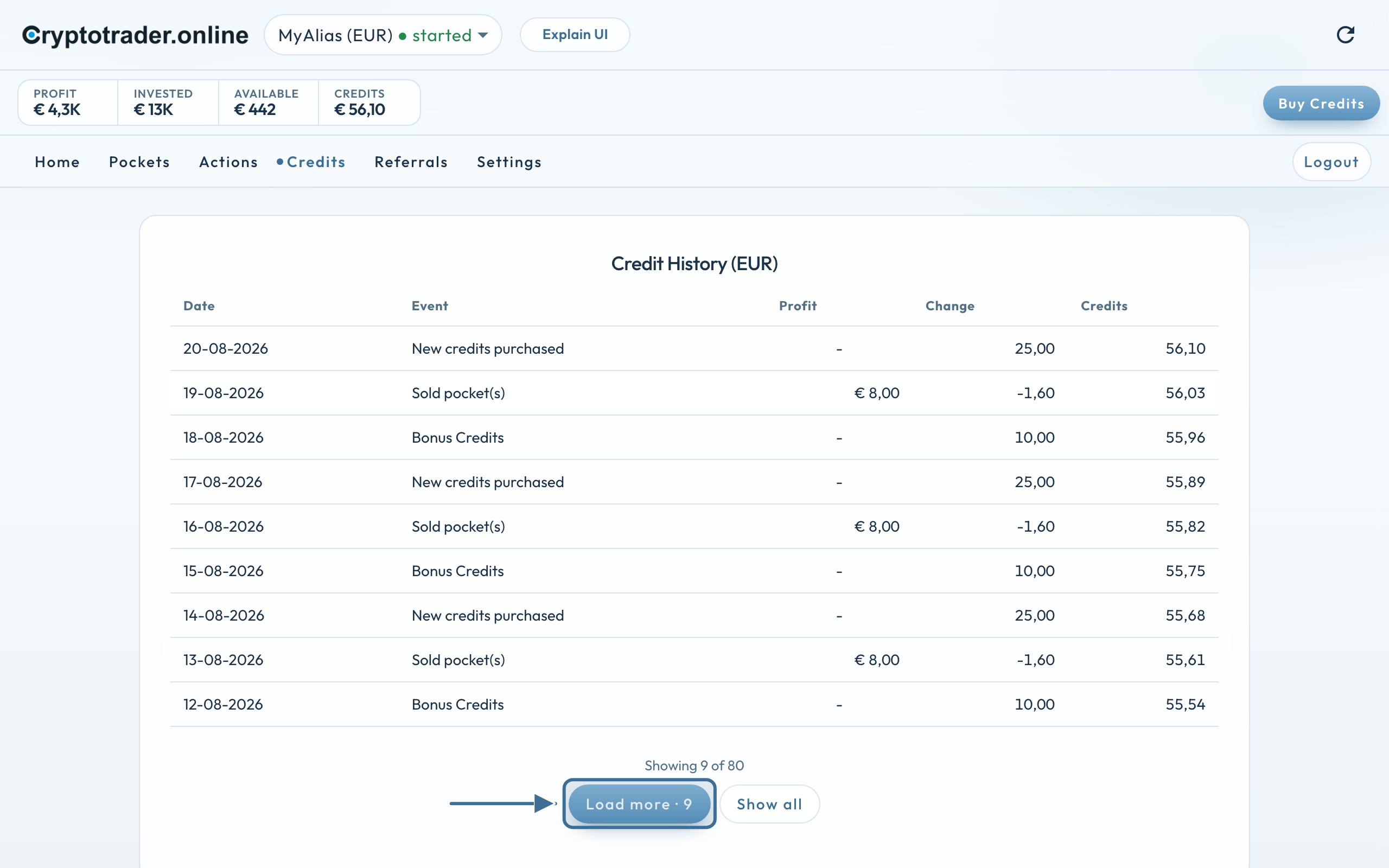Select the date 14-08-2026
The height and width of the screenshot is (868, 1389).
[x=224, y=615]
